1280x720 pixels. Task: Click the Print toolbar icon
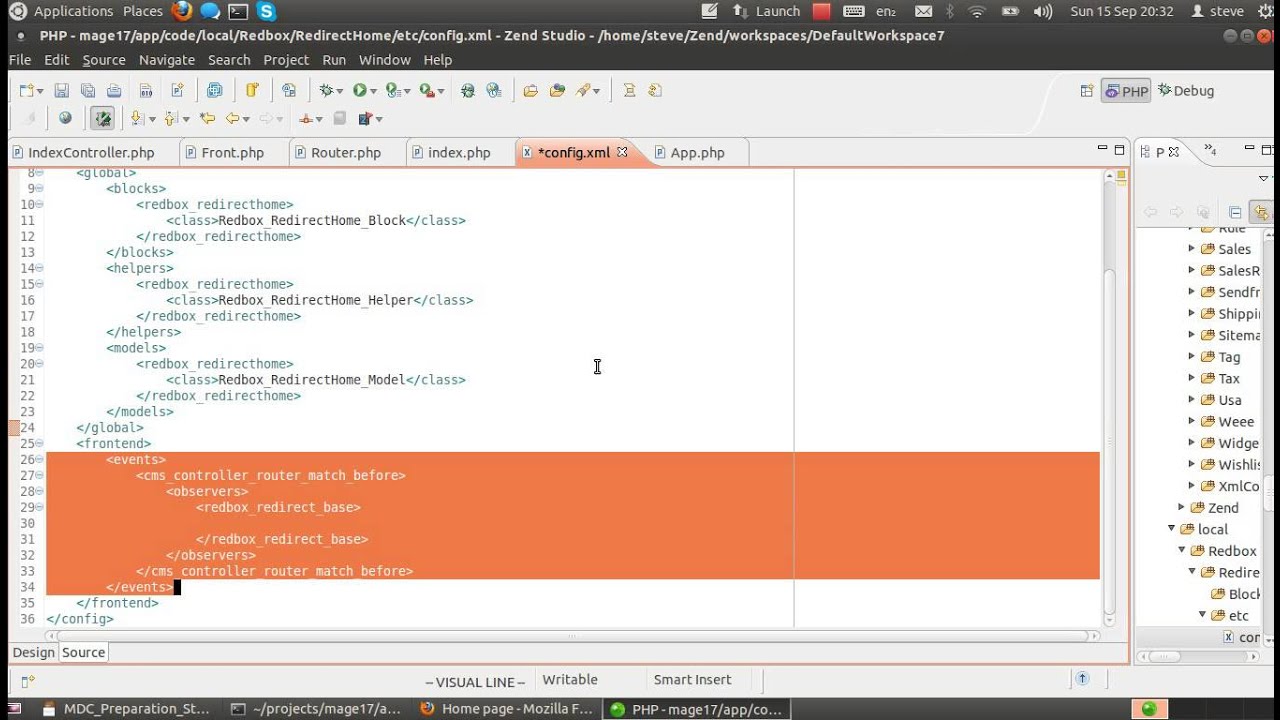pos(114,90)
